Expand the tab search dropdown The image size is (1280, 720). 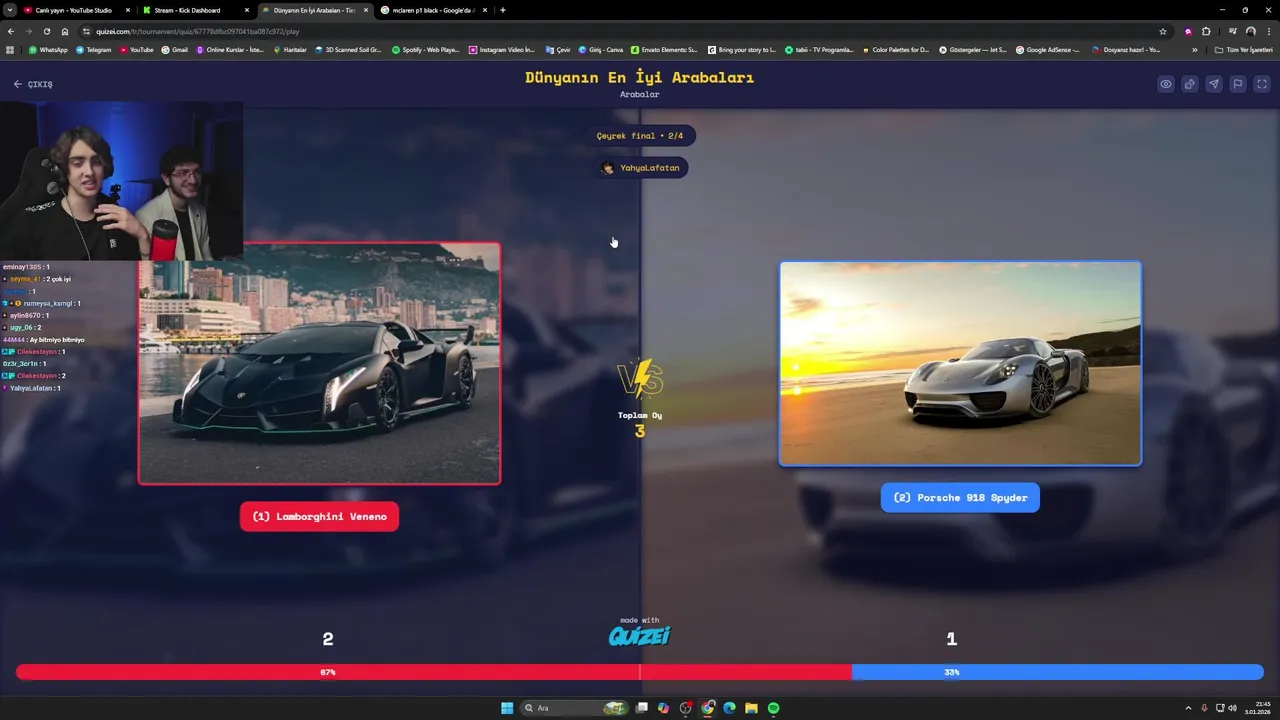tap(10, 10)
